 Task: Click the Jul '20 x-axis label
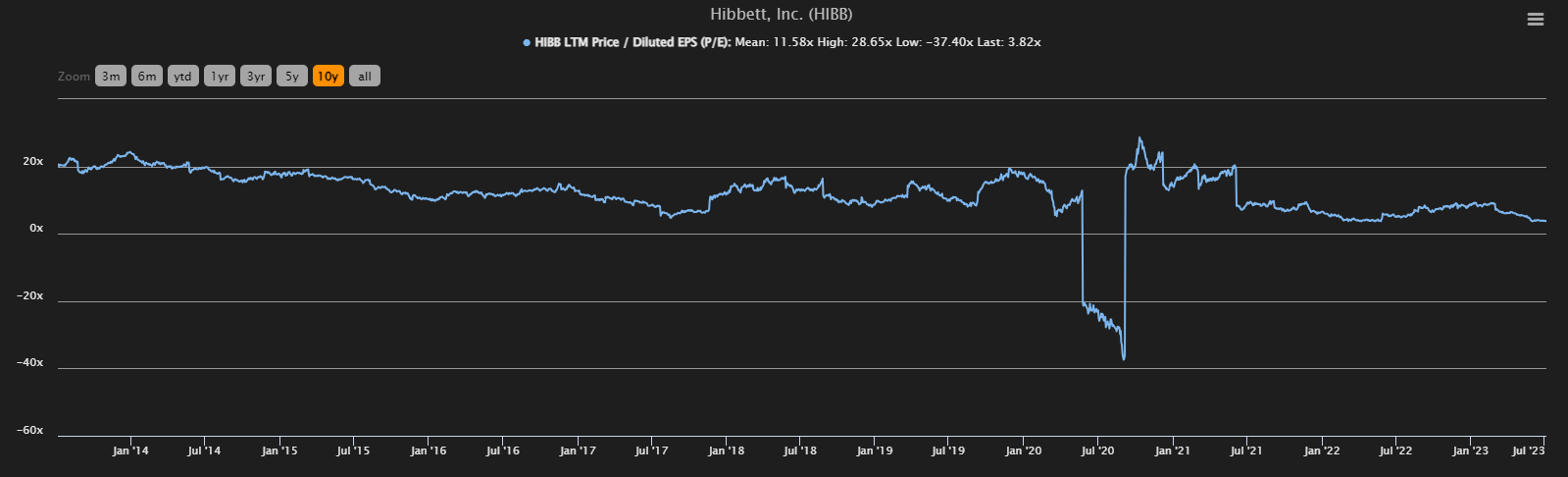click(x=1098, y=450)
